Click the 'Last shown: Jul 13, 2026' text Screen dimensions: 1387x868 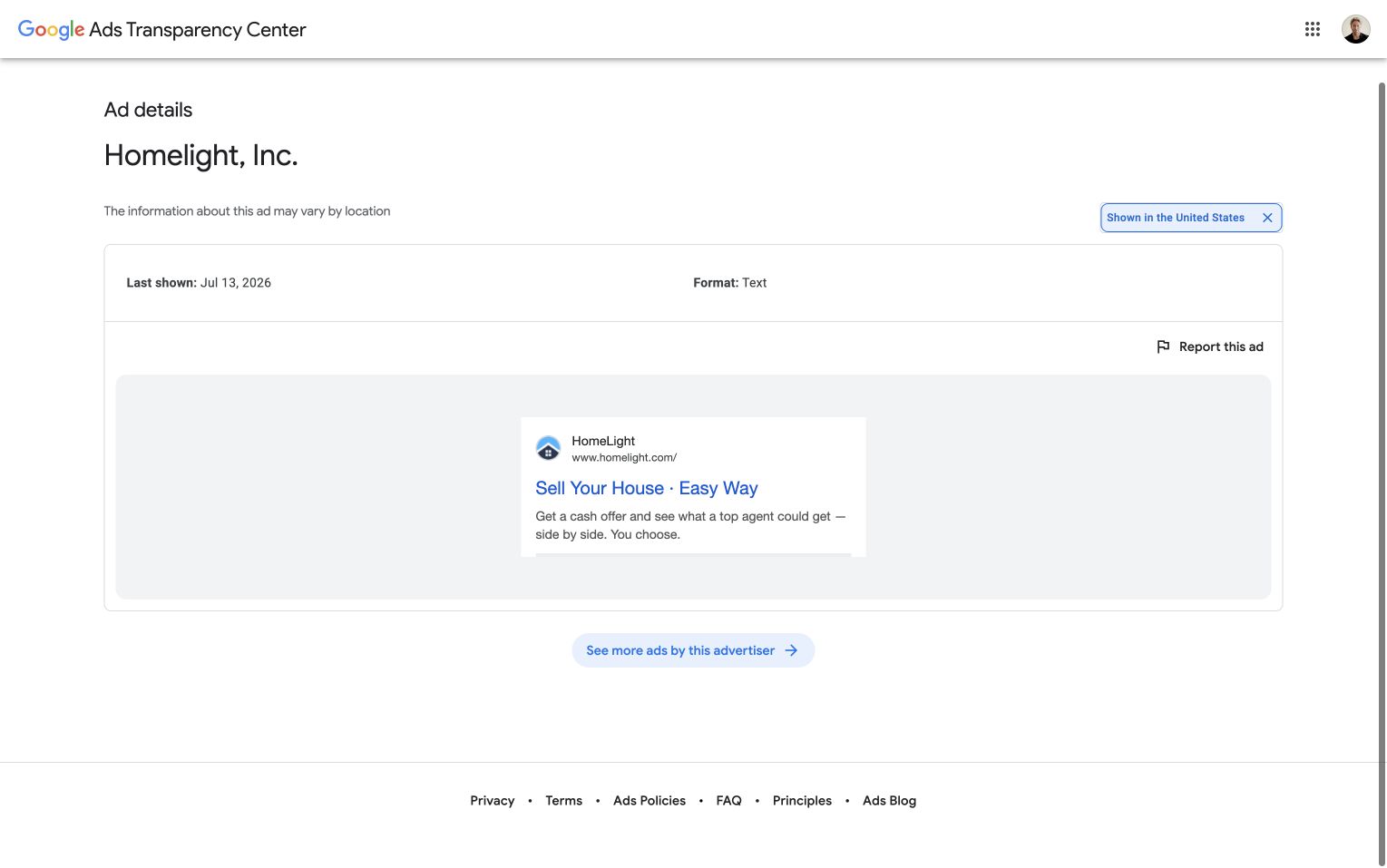[199, 283]
